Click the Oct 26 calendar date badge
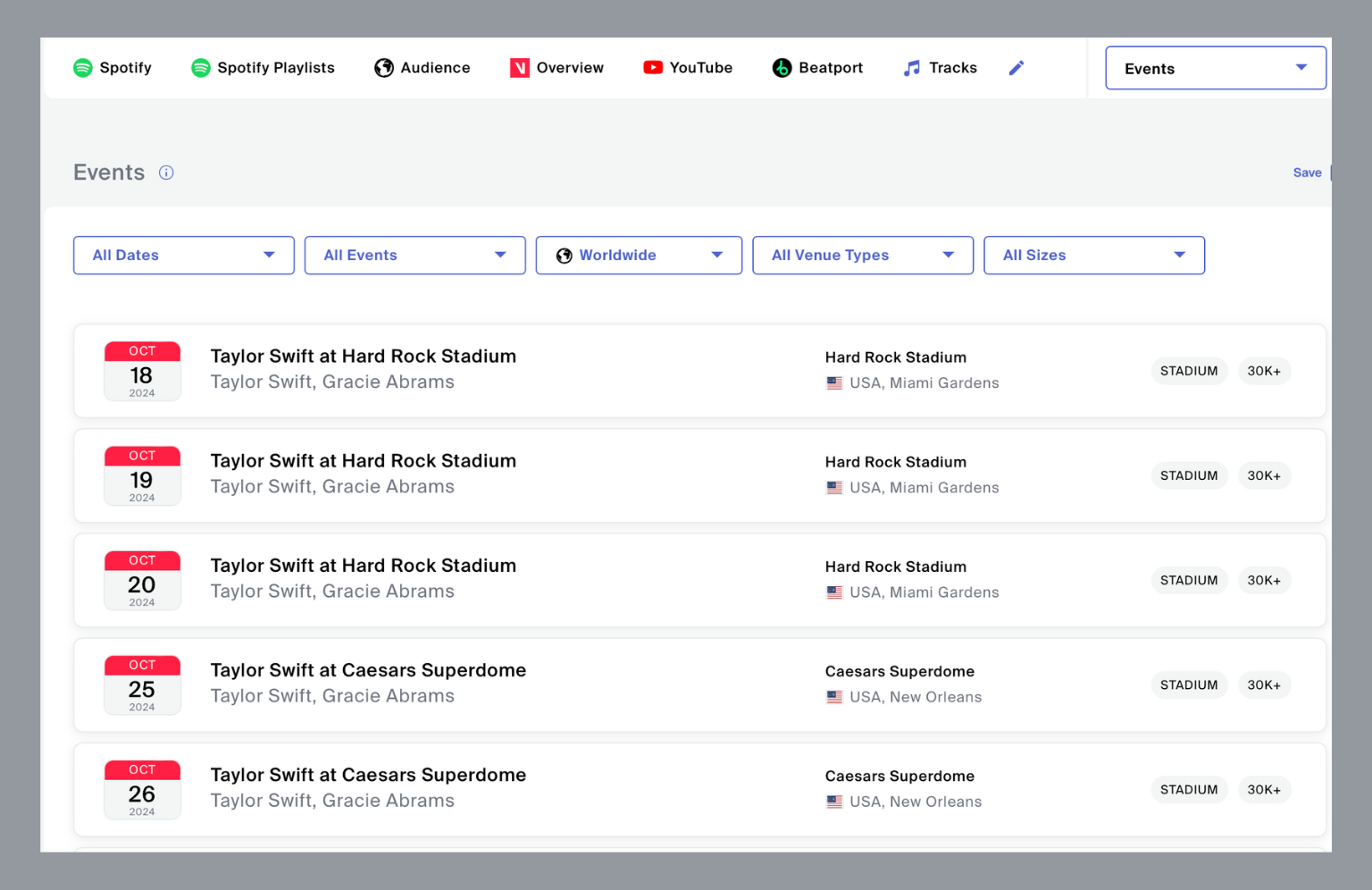 [x=142, y=789]
